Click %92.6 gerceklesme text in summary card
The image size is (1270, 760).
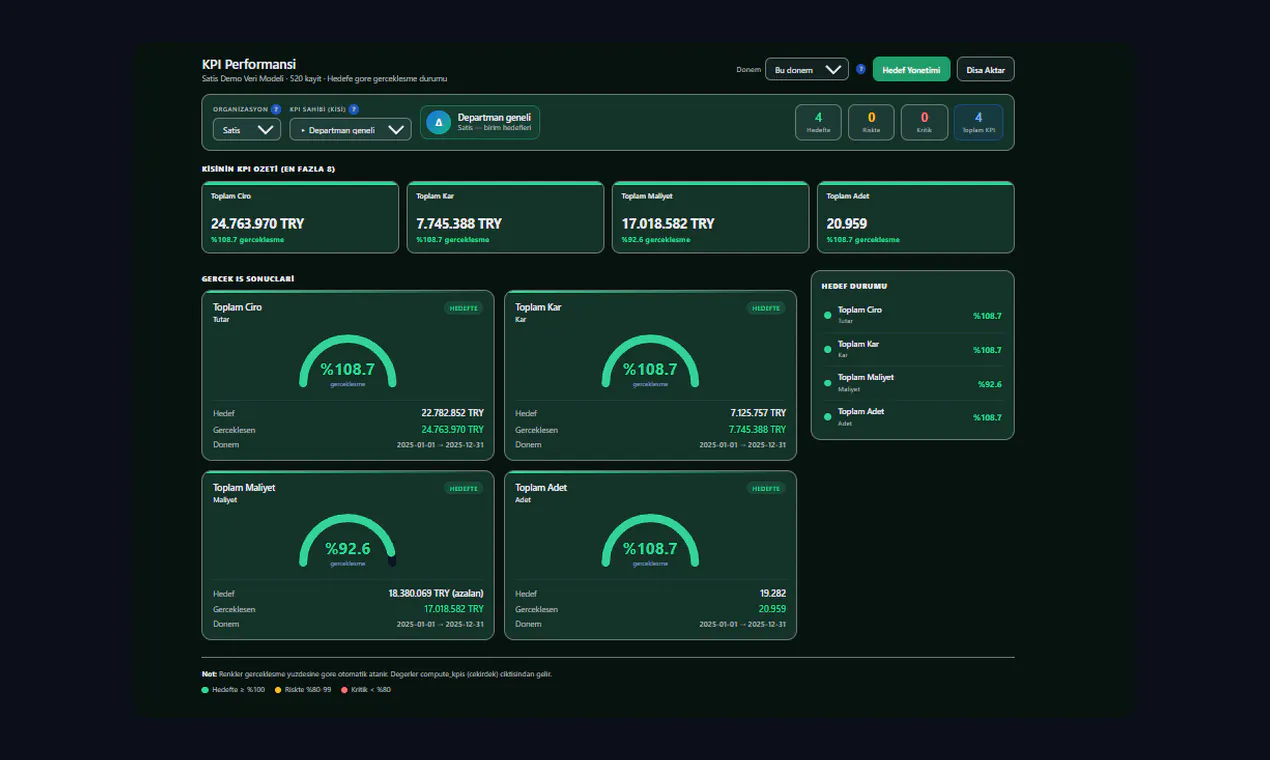(656, 240)
